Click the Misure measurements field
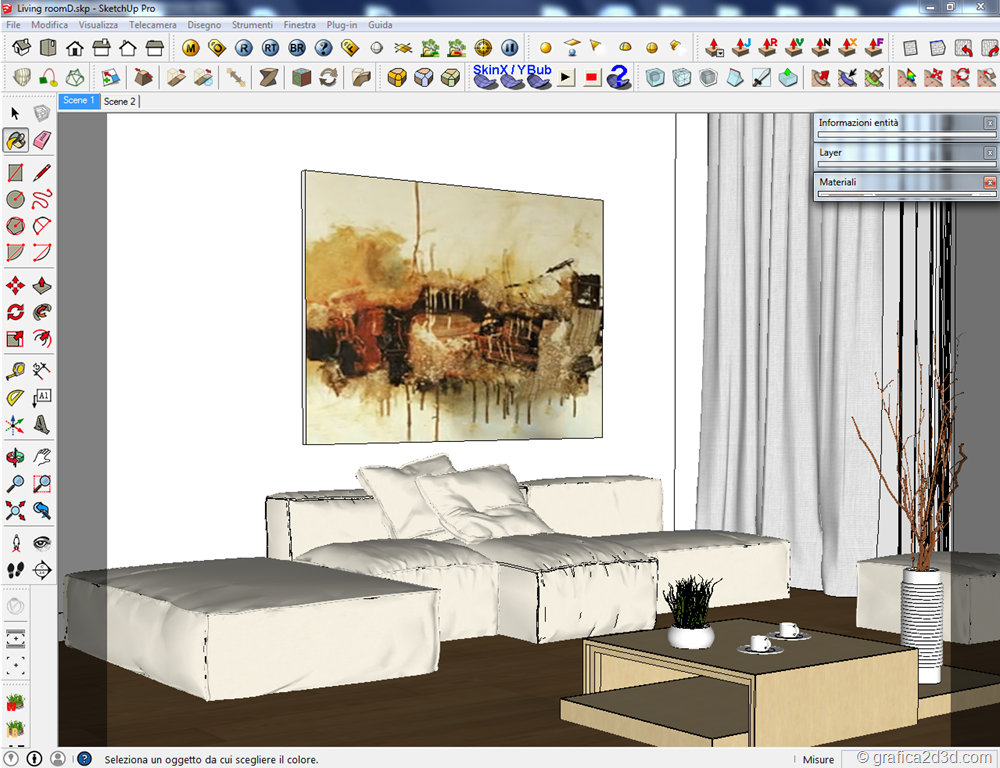This screenshot has width=1000, height=768. coord(918,759)
